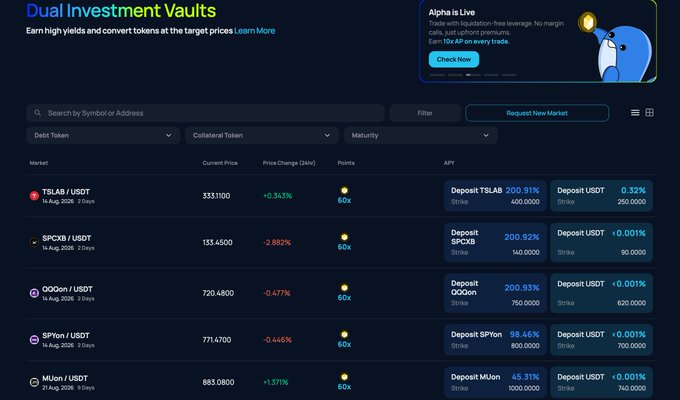Open the Debt Token dropdown
Viewport: 680px width, 400px height.
point(103,135)
